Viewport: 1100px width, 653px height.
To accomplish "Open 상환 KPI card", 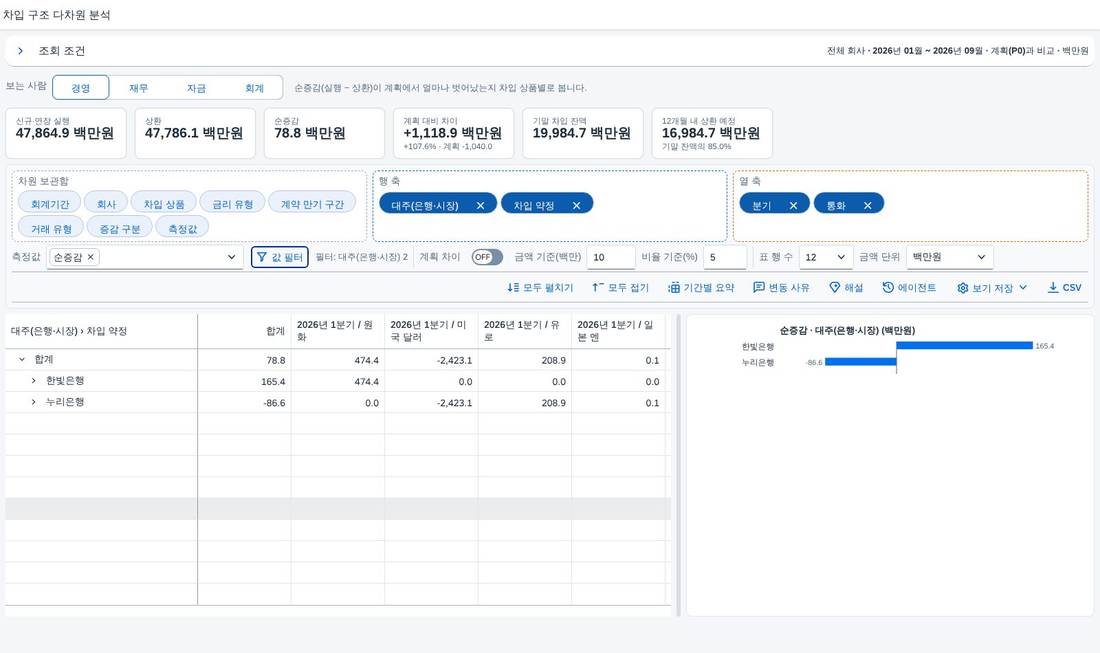I will click(195, 133).
